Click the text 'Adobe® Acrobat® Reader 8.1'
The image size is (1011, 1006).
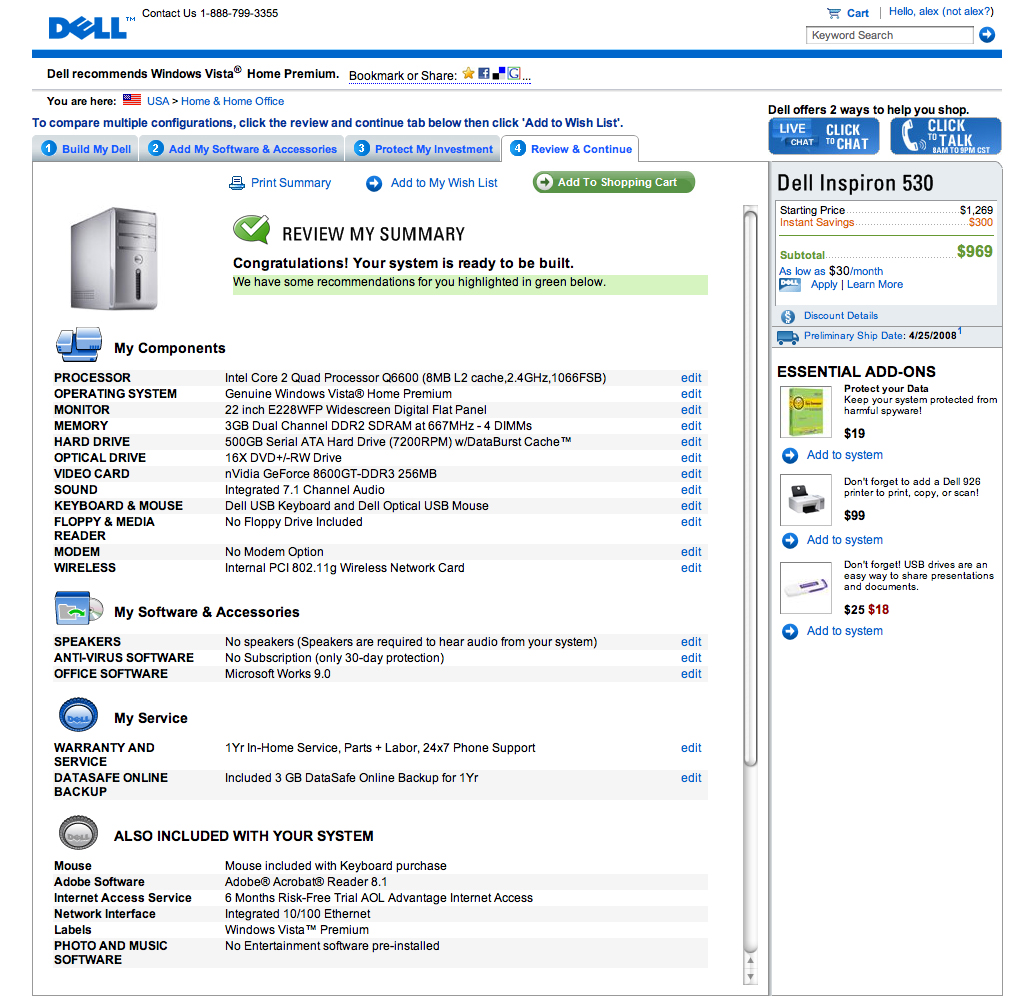[306, 882]
